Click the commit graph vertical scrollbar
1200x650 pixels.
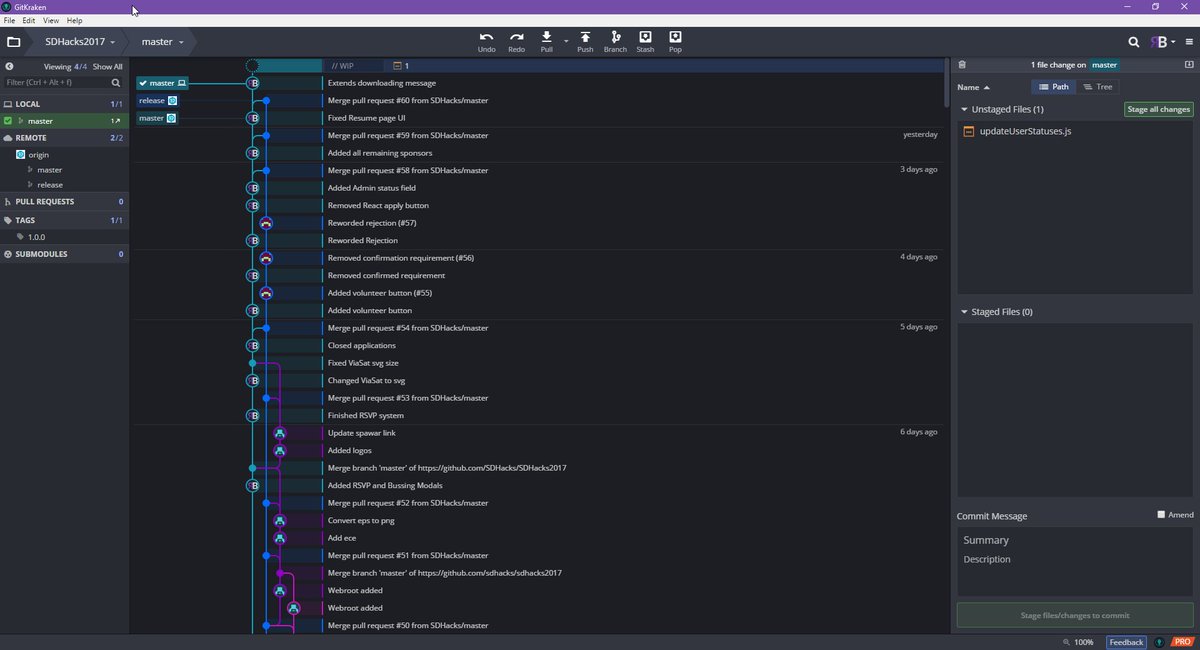pyautogui.click(x=946, y=83)
